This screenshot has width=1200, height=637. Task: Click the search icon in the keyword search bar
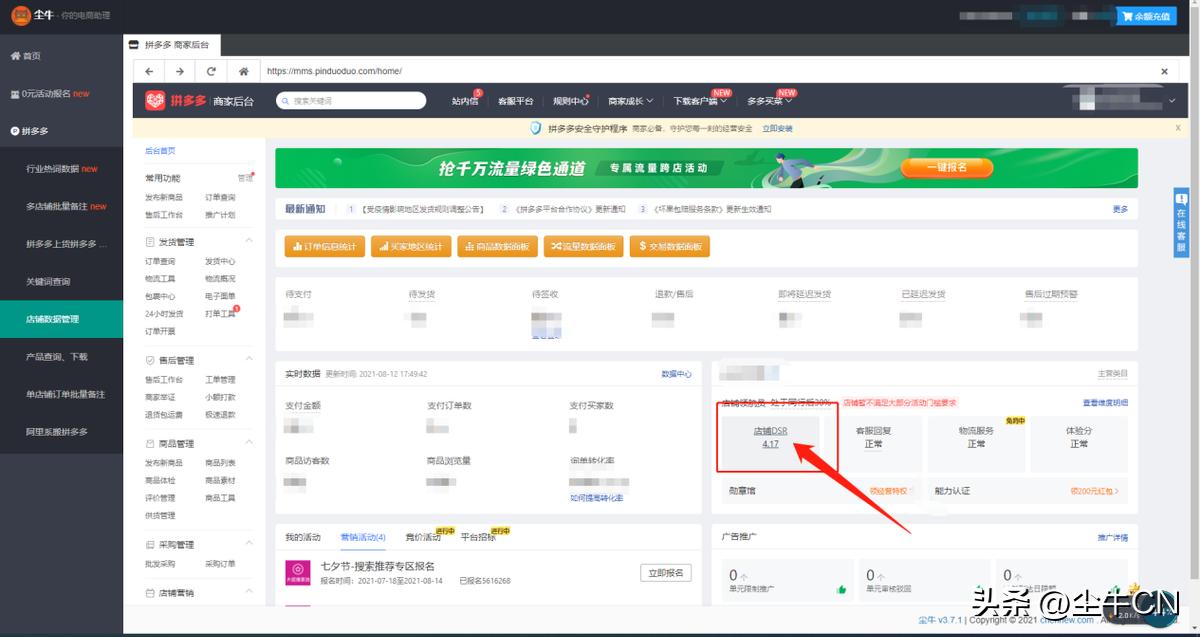click(x=286, y=100)
